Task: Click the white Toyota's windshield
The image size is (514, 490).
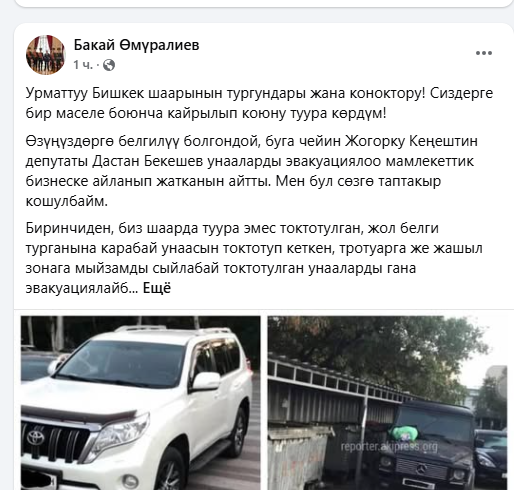Action: tap(123, 363)
